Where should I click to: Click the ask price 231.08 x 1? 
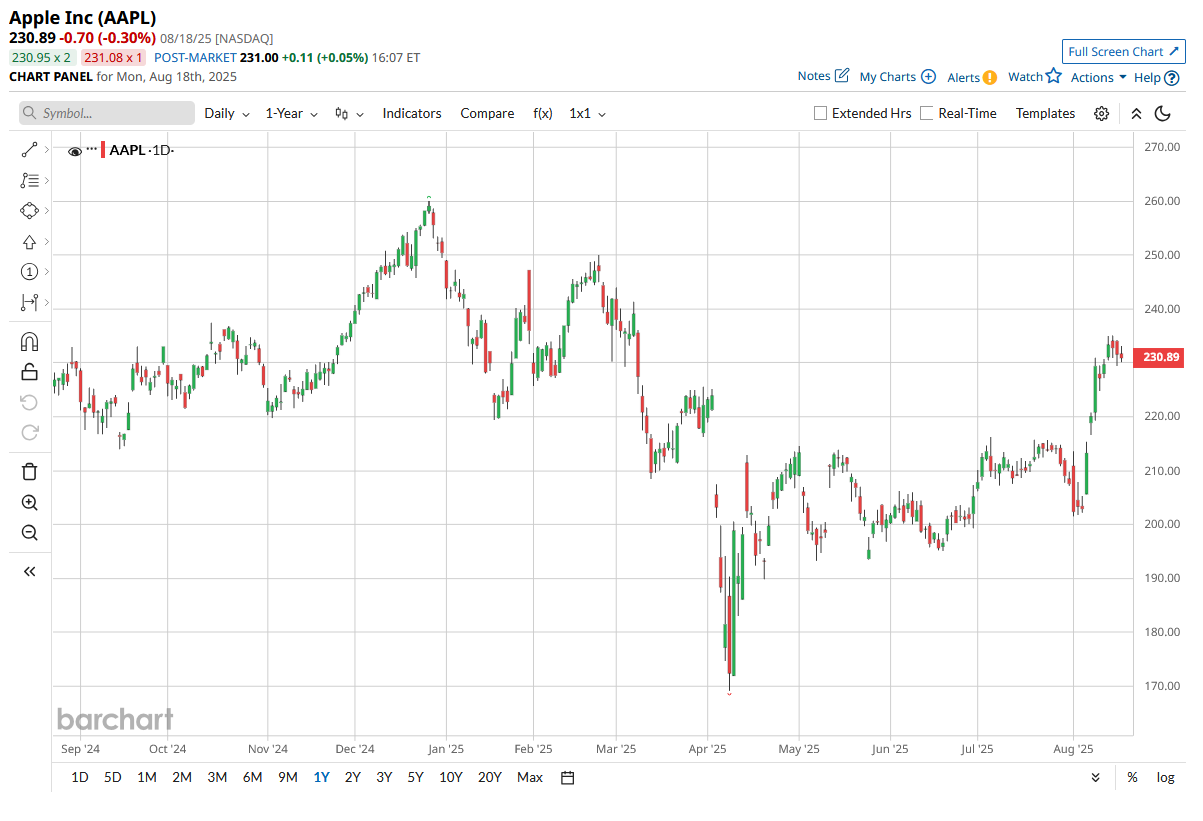coord(113,58)
